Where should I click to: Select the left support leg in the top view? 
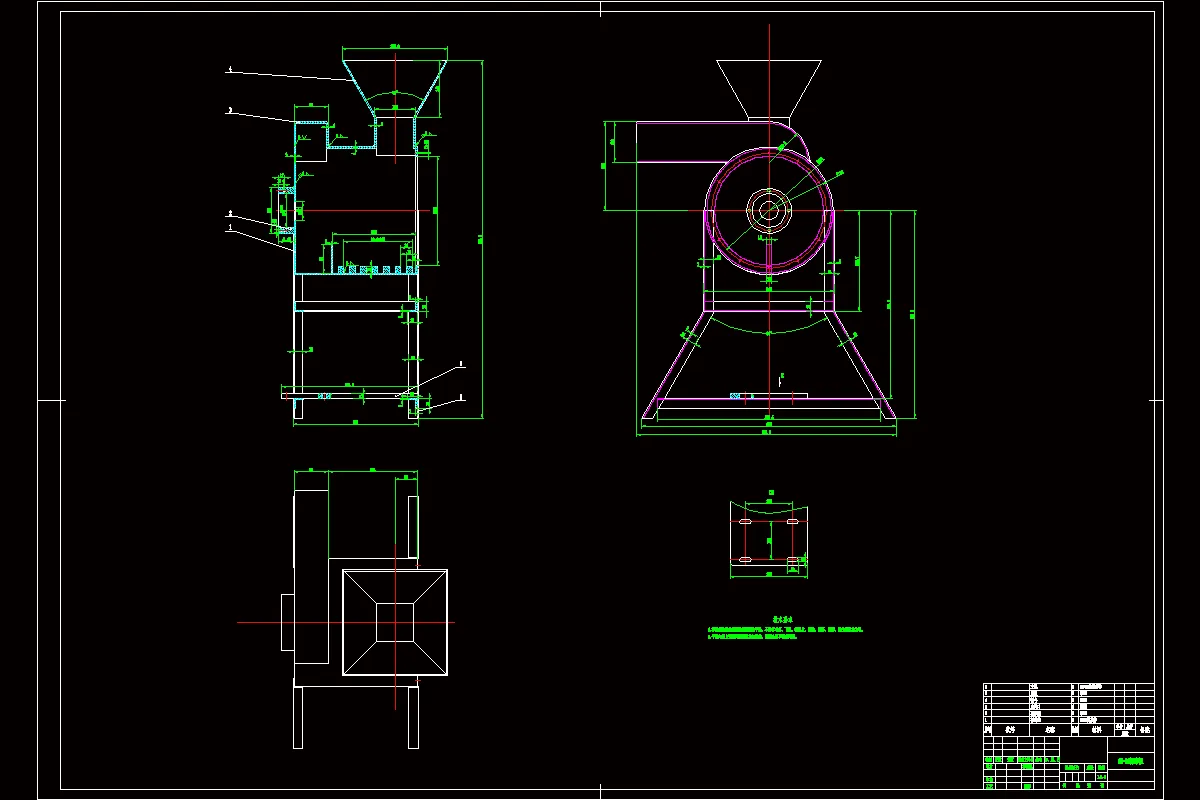[298, 717]
